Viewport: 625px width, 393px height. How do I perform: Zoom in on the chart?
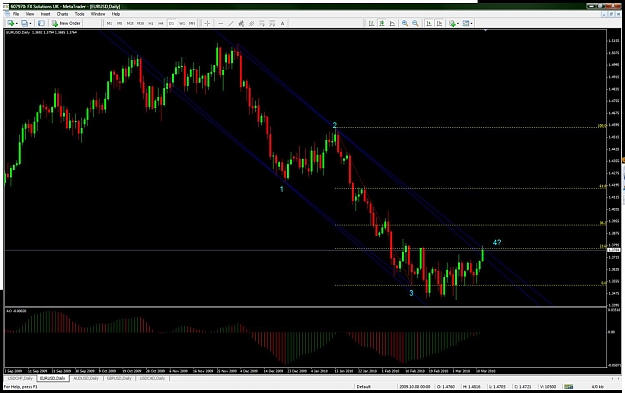point(405,24)
